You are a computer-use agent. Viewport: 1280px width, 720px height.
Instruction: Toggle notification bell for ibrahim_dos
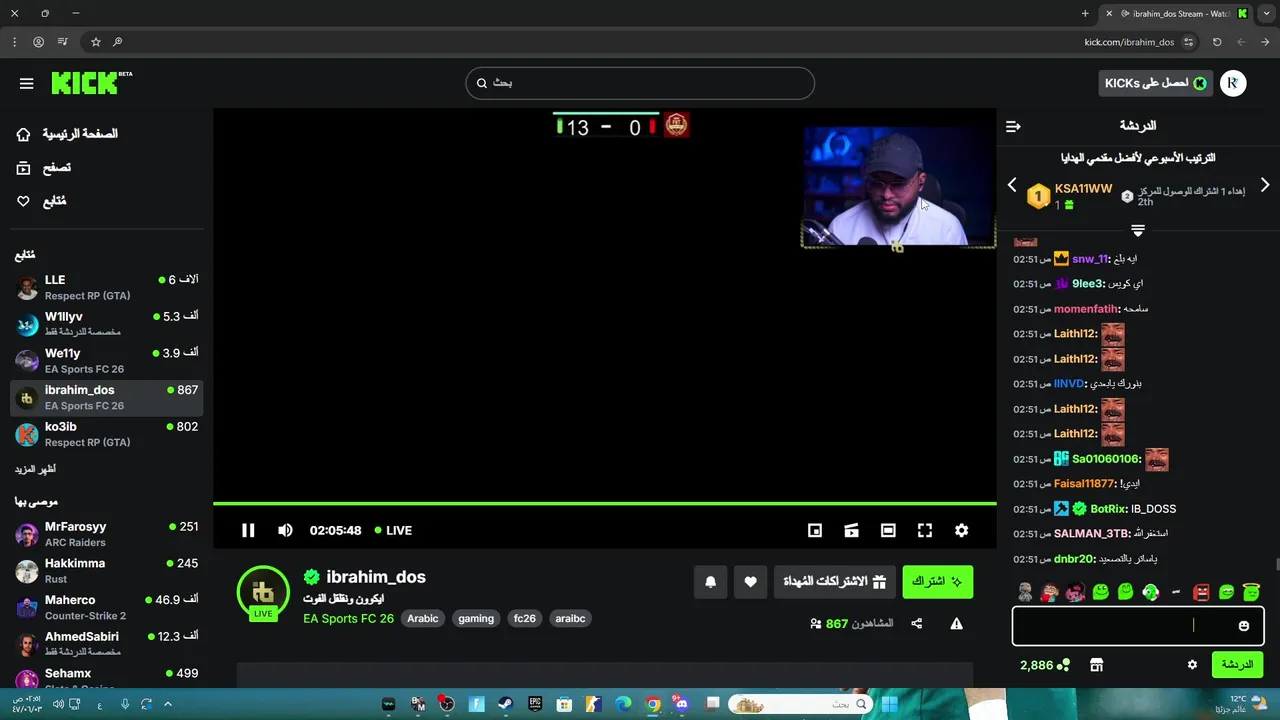tap(711, 582)
